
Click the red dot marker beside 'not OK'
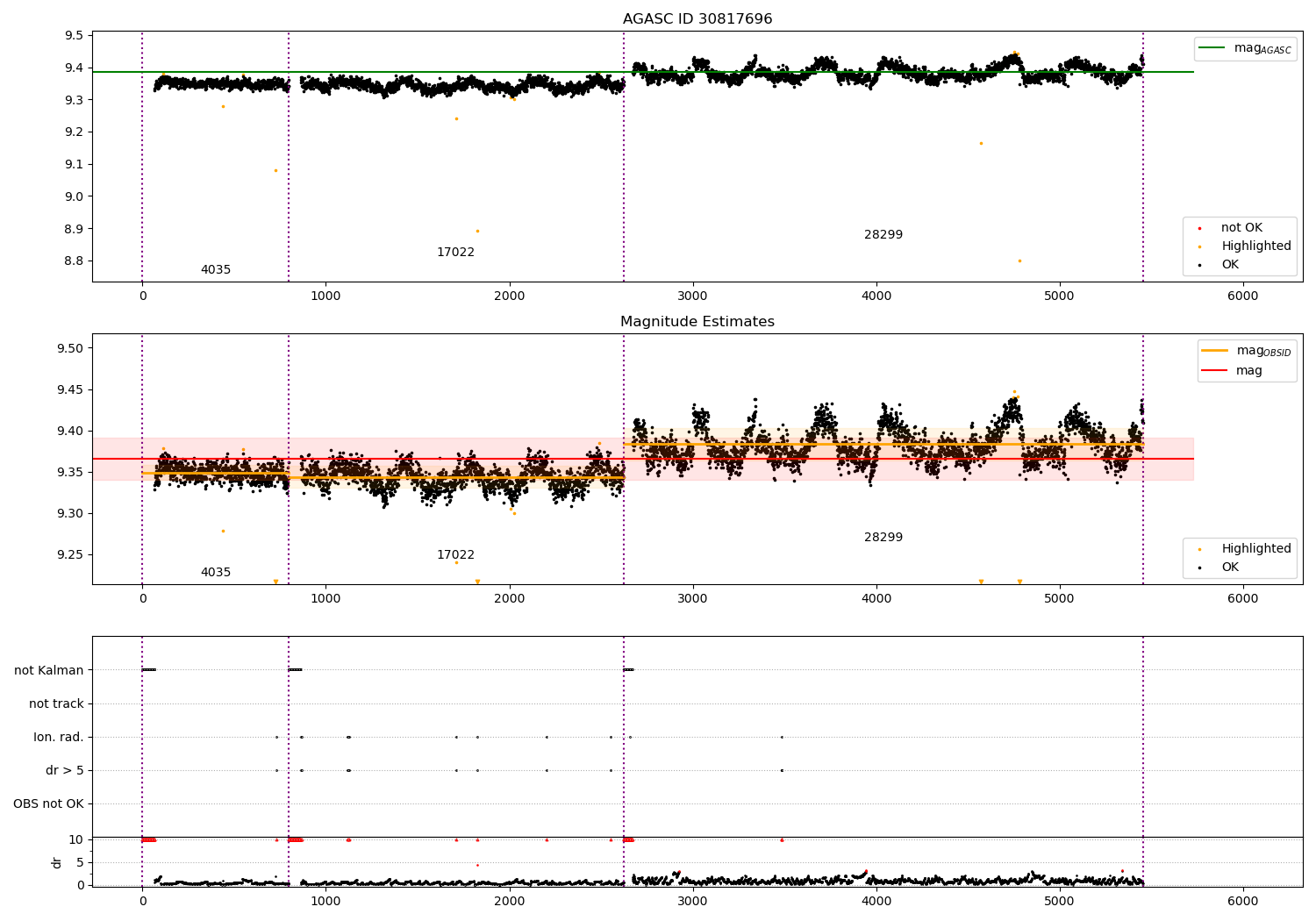click(1199, 228)
